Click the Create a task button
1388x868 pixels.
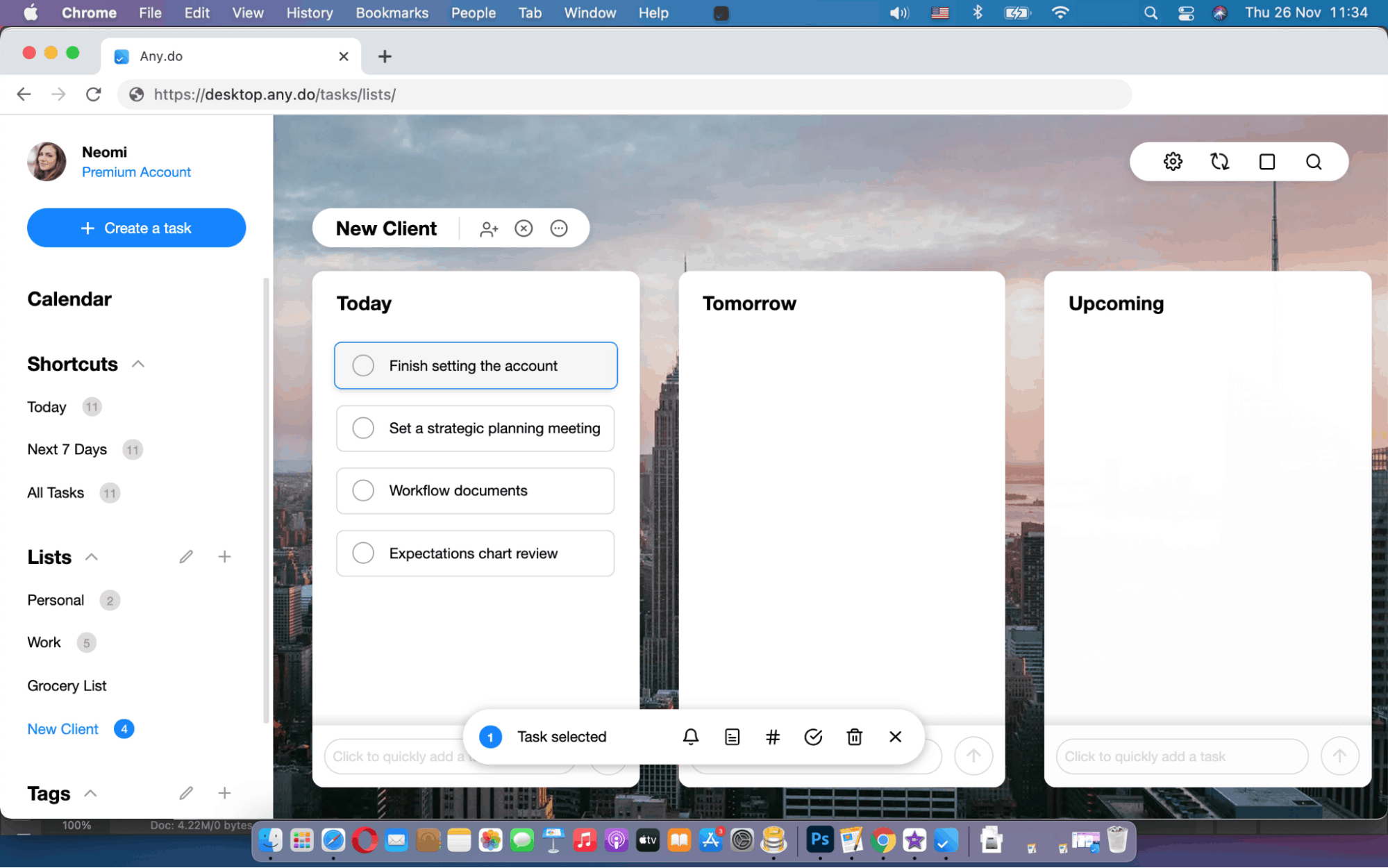pyautogui.click(x=136, y=228)
